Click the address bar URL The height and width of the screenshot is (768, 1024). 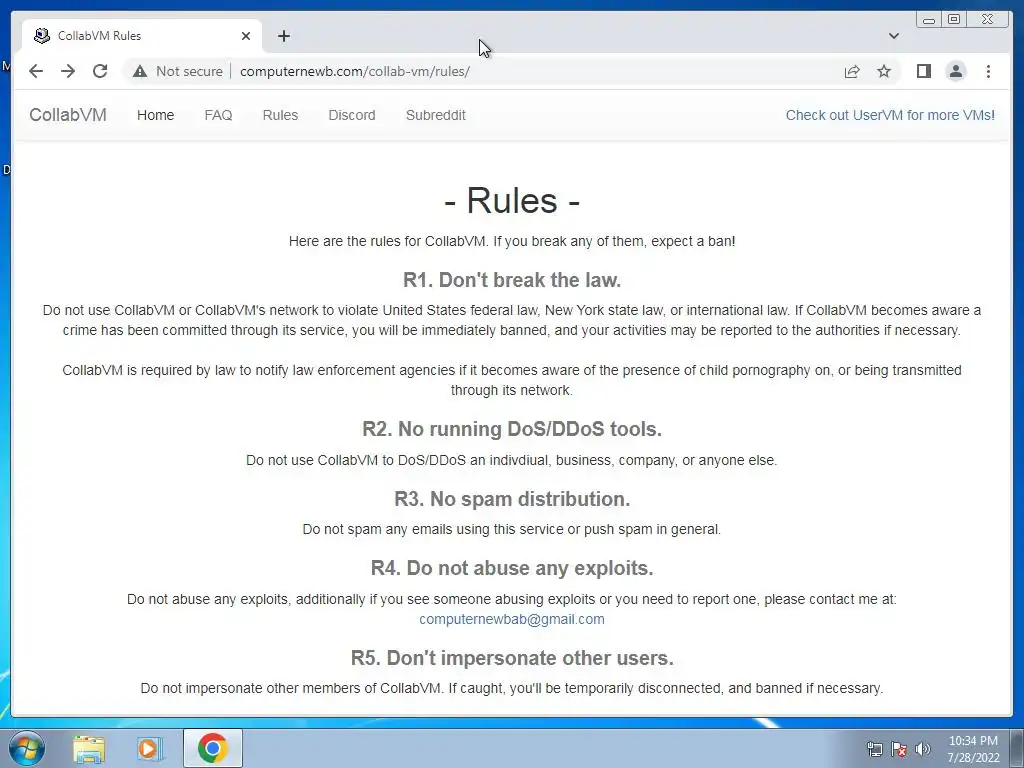point(355,71)
